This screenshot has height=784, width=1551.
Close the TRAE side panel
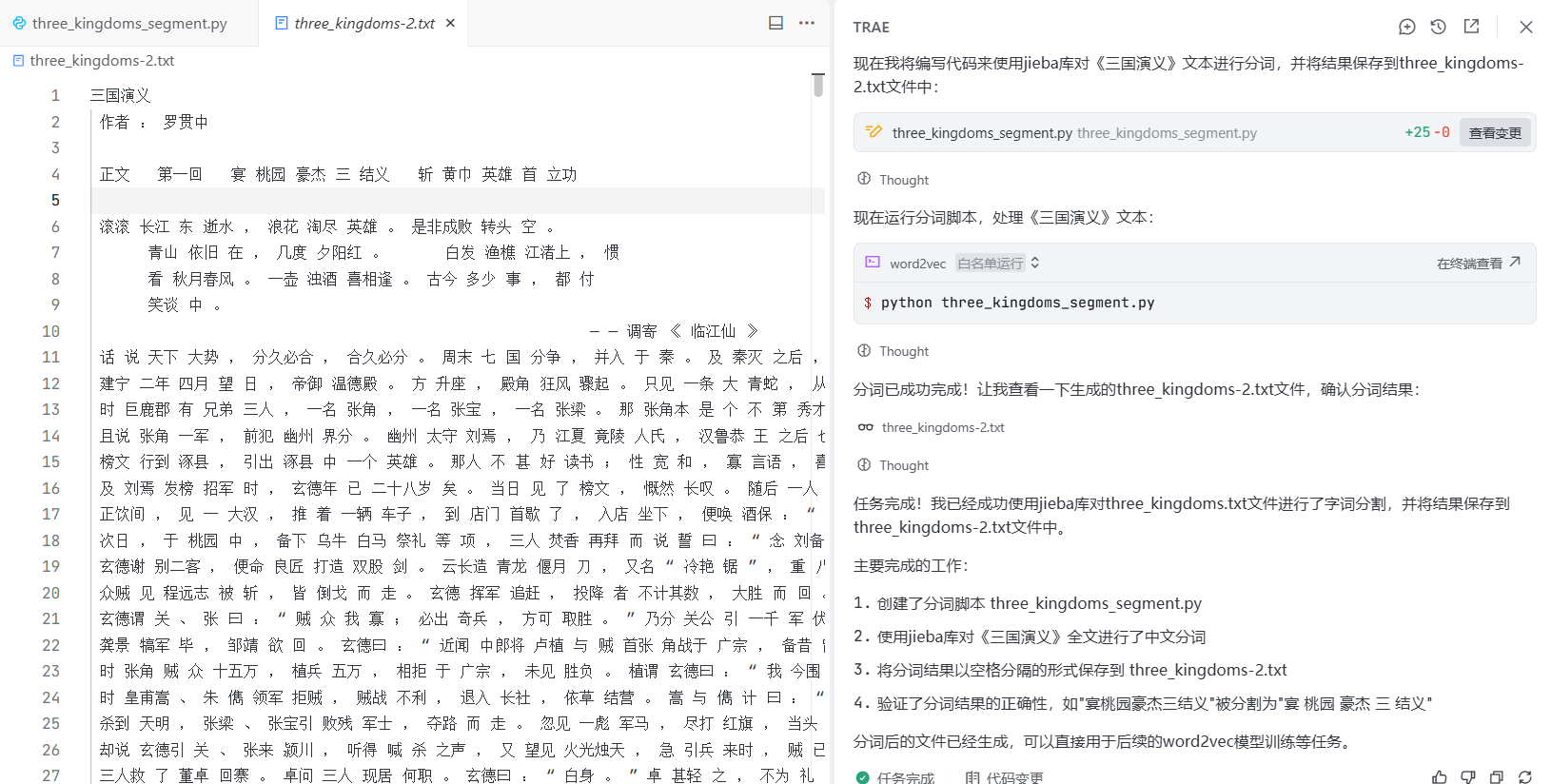tap(1526, 27)
